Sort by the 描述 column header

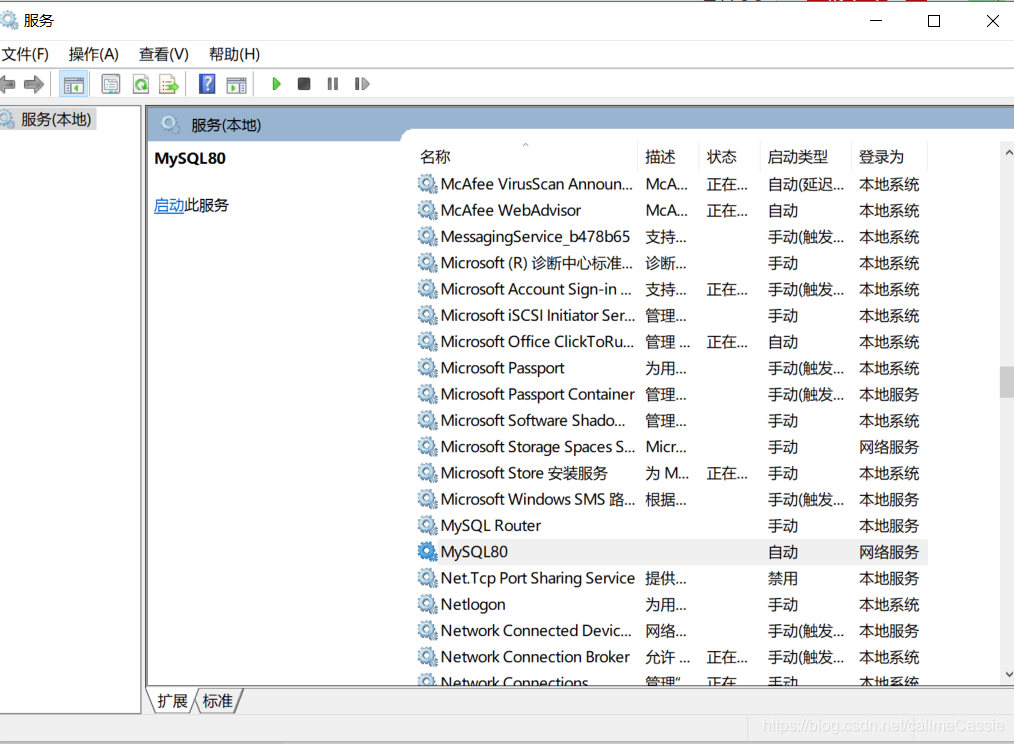click(660, 157)
